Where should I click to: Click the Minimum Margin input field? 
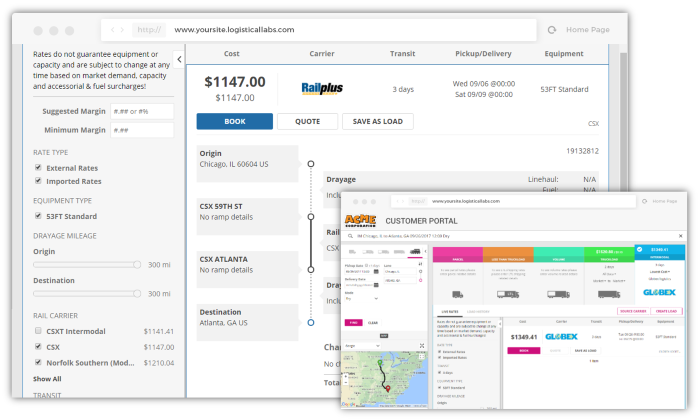pos(142,130)
